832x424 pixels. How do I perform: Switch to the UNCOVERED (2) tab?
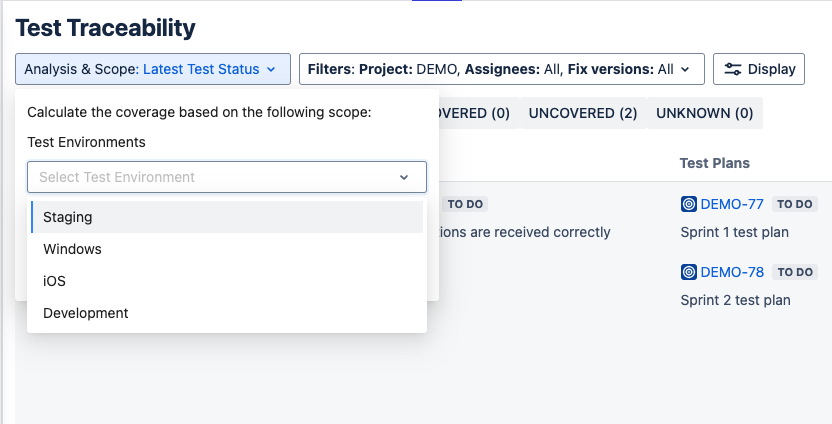(583, 113)
